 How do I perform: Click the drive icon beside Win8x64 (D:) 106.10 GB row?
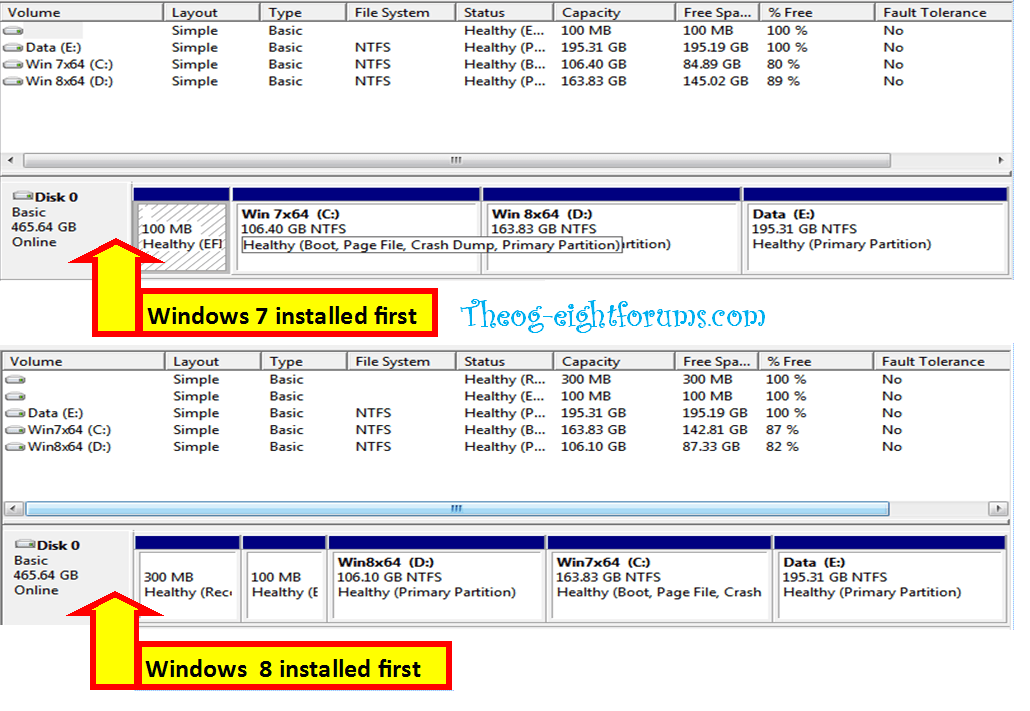(x=15, y=447)
